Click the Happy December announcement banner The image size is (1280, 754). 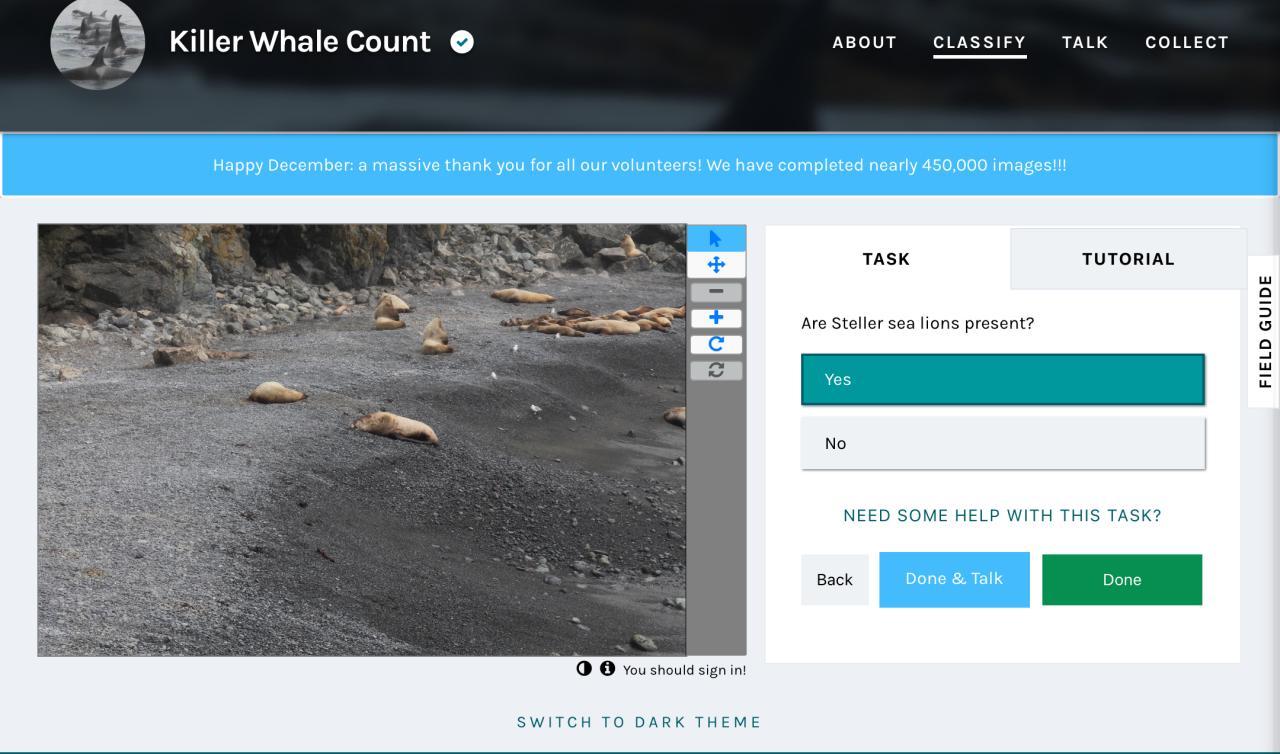[x=640, y=165]
